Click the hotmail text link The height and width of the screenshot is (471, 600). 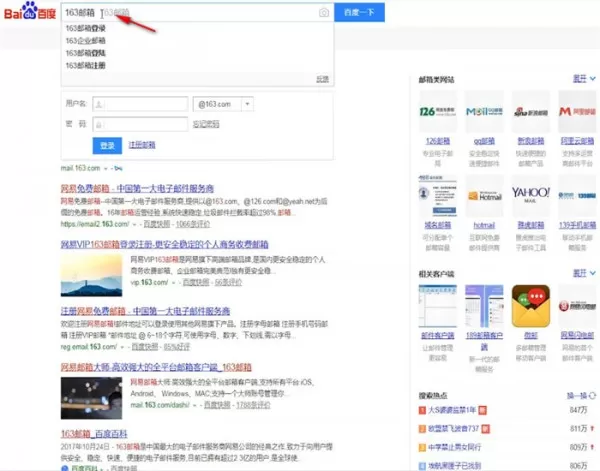484,225
